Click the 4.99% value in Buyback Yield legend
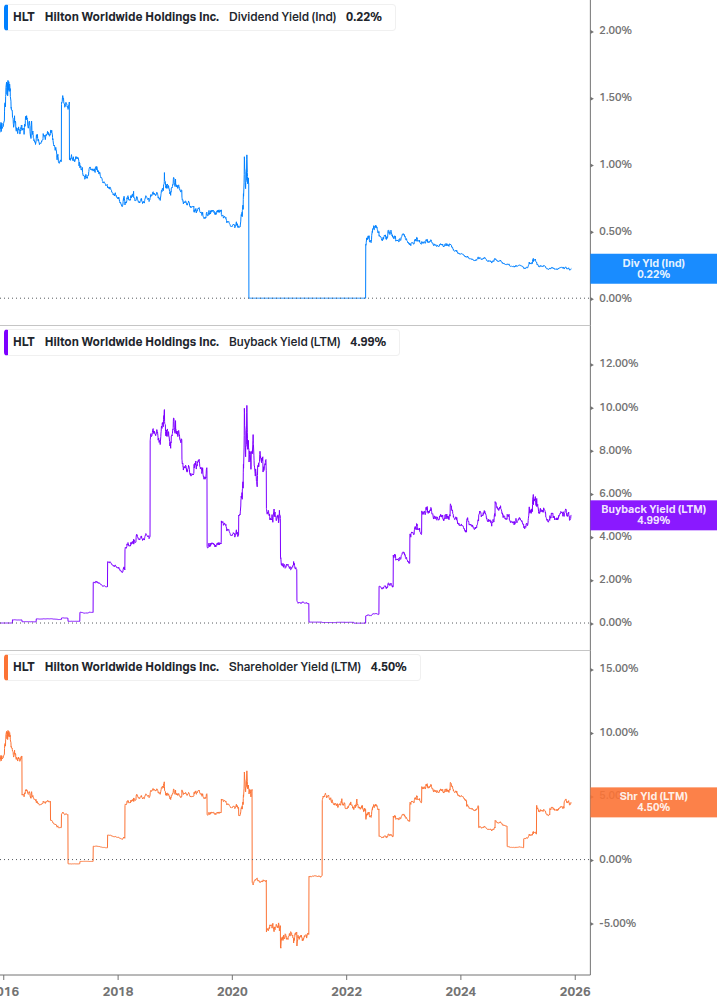717x1005 pixels. click(x=368, y=342)
